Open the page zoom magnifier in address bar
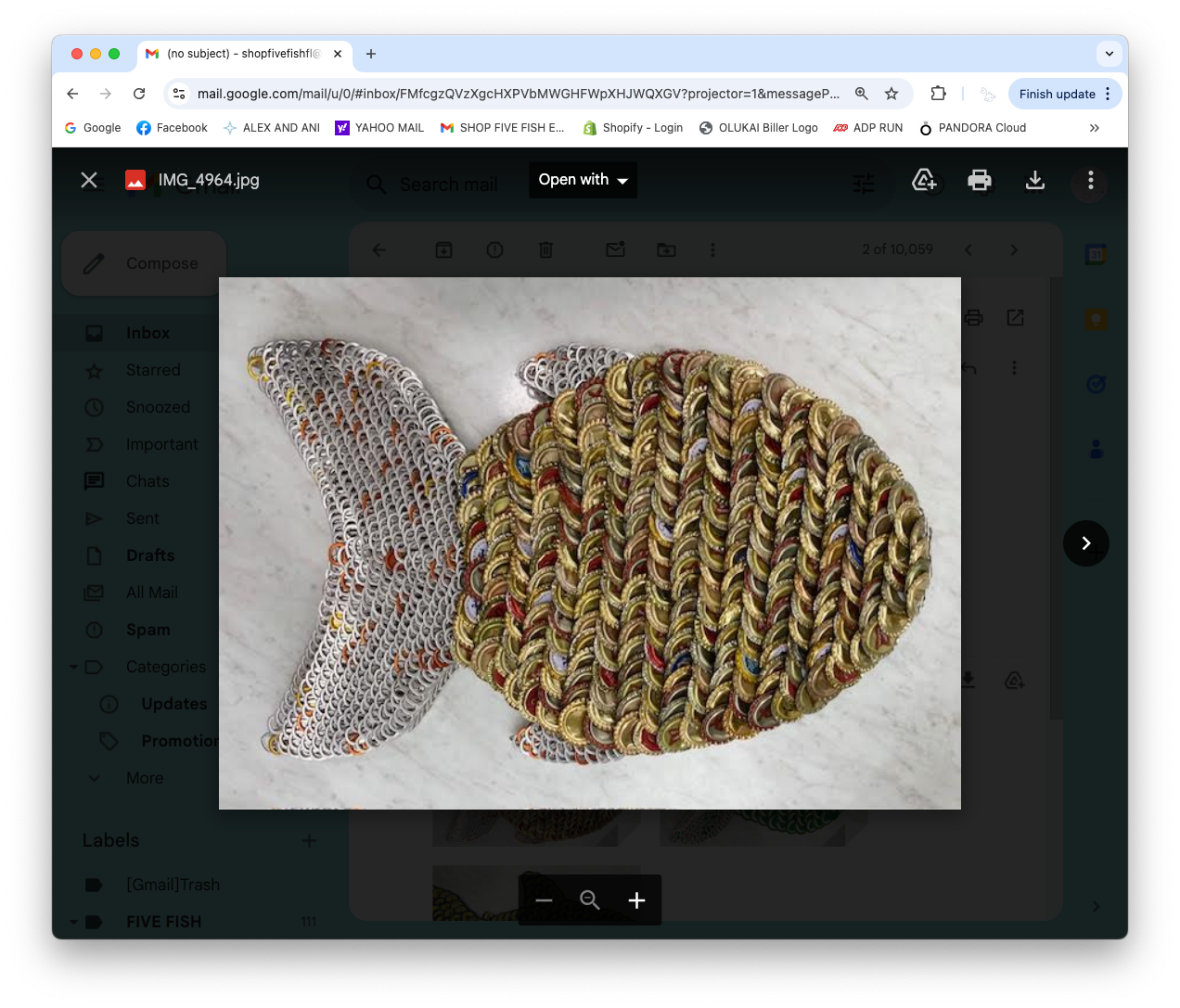1180x1008 pixels. pyautogui.click(x=862, y=94)
